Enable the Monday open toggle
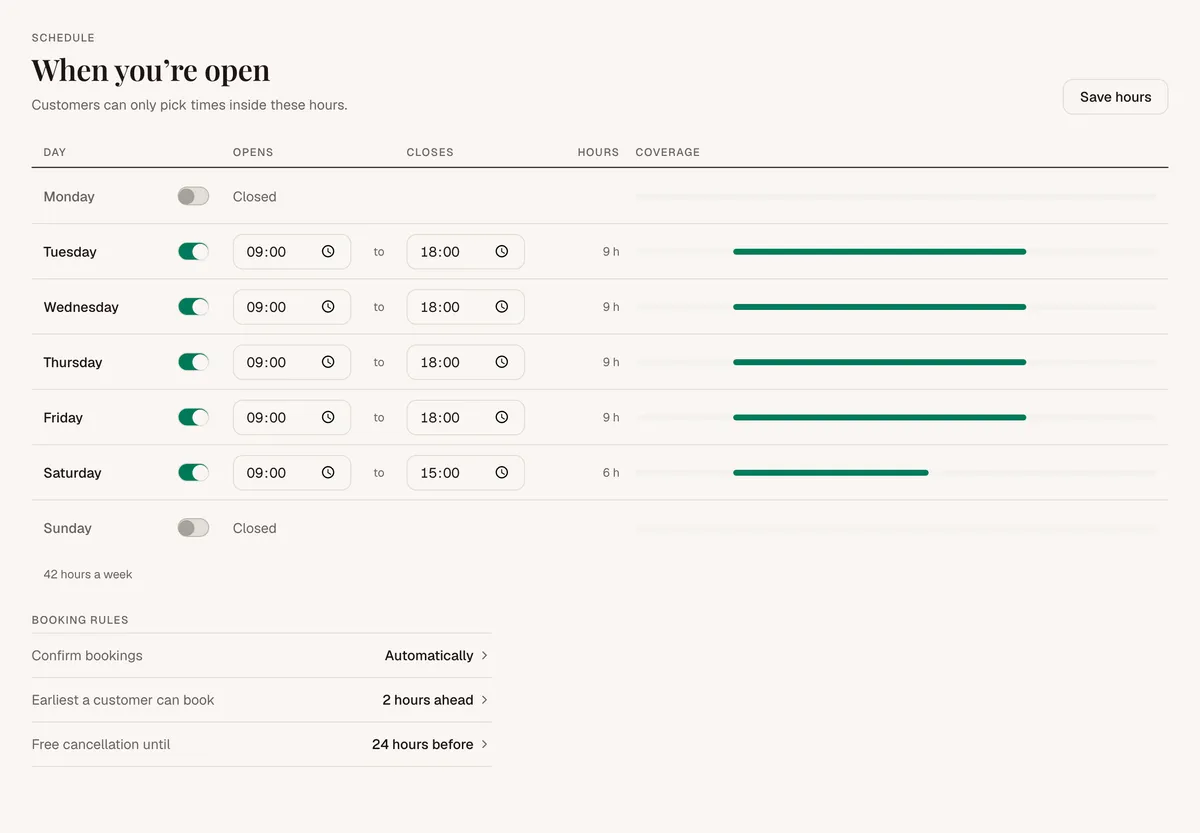 point(193,197)
